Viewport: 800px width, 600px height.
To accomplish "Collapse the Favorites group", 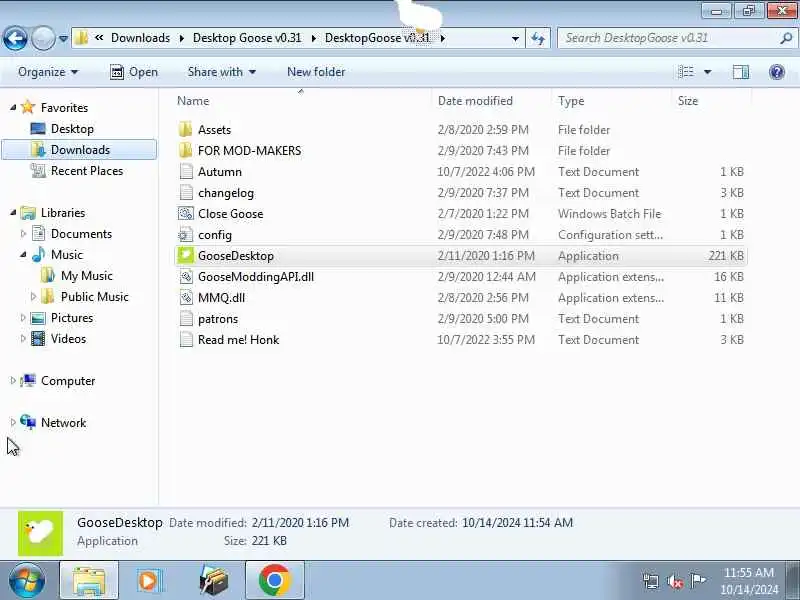I will [13, 108].
